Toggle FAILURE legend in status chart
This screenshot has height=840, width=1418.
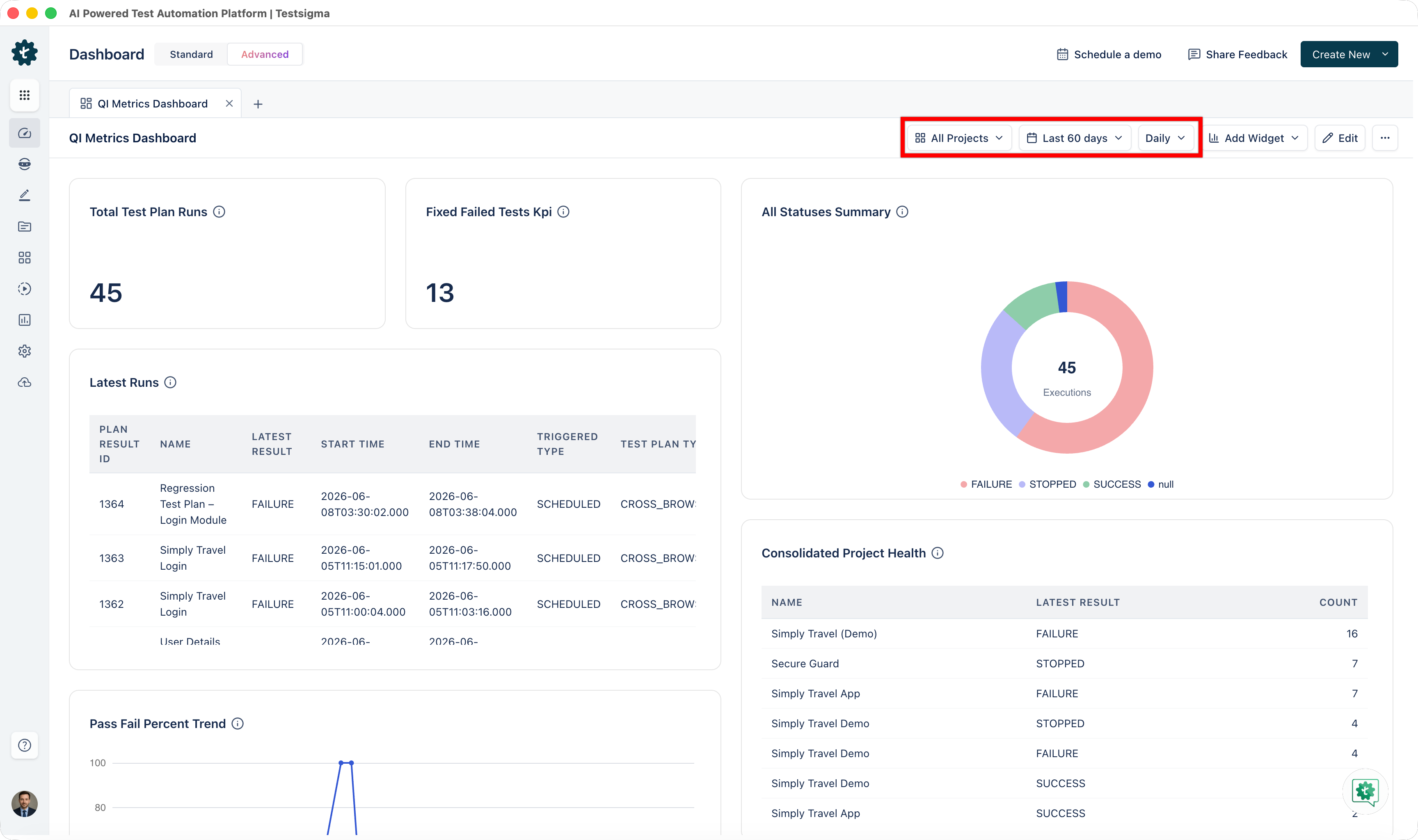(x=986, y=484)
